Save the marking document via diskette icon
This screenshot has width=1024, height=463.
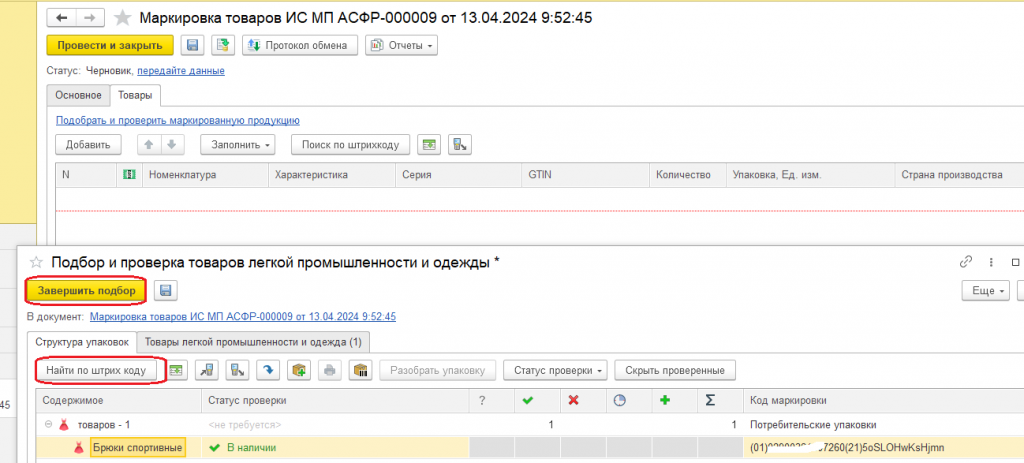click(x=193, y=45)
